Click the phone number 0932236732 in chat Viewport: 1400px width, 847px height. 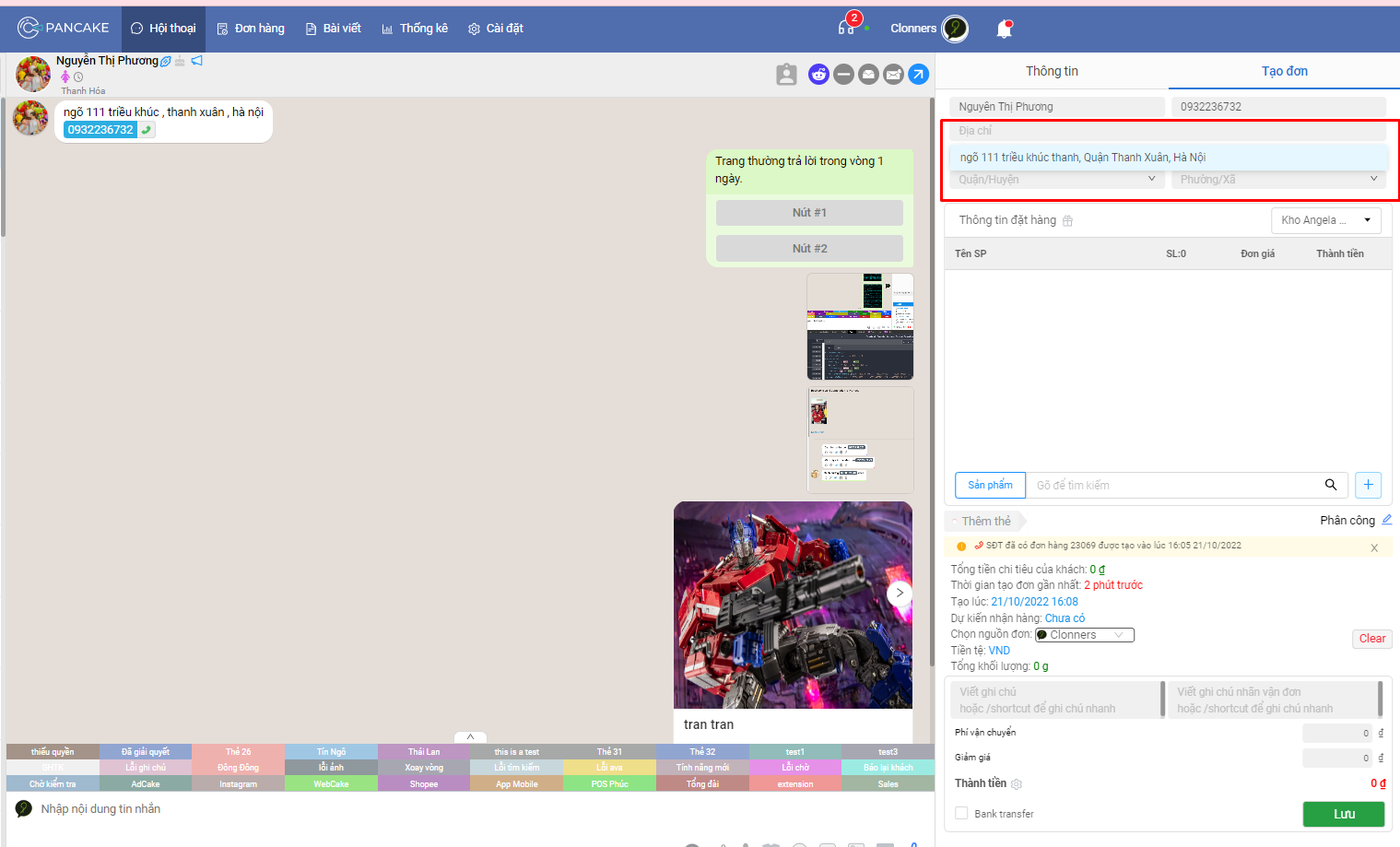pyautogui.click(x=100, y=130)
